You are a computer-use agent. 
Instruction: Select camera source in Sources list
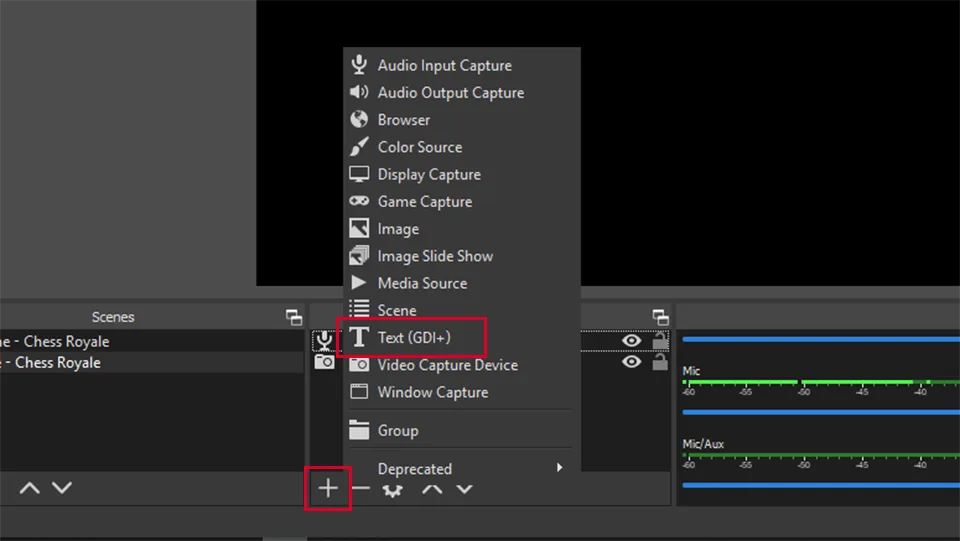324,362
